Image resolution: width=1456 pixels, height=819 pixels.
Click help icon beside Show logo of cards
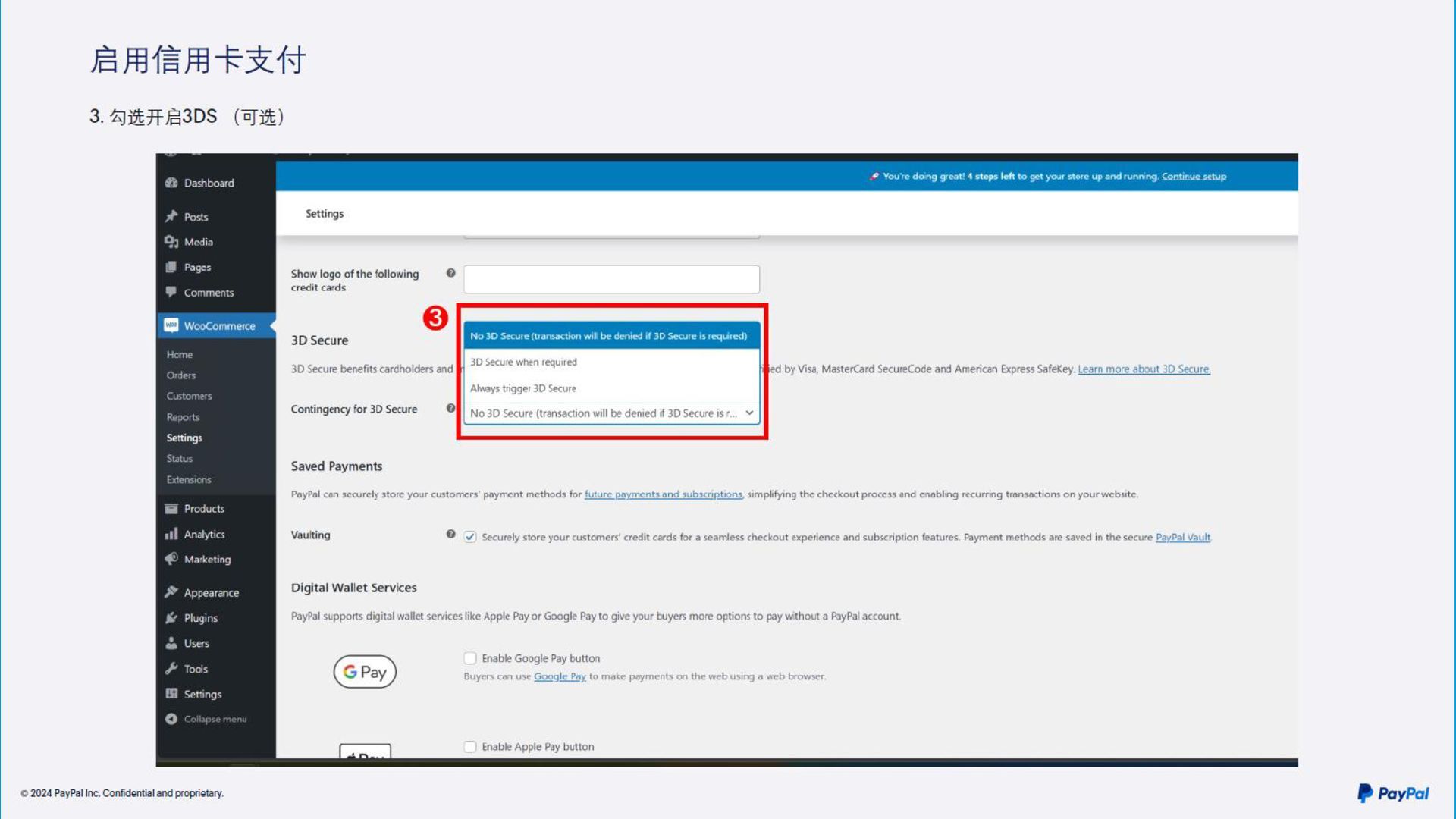click(450, 273)
